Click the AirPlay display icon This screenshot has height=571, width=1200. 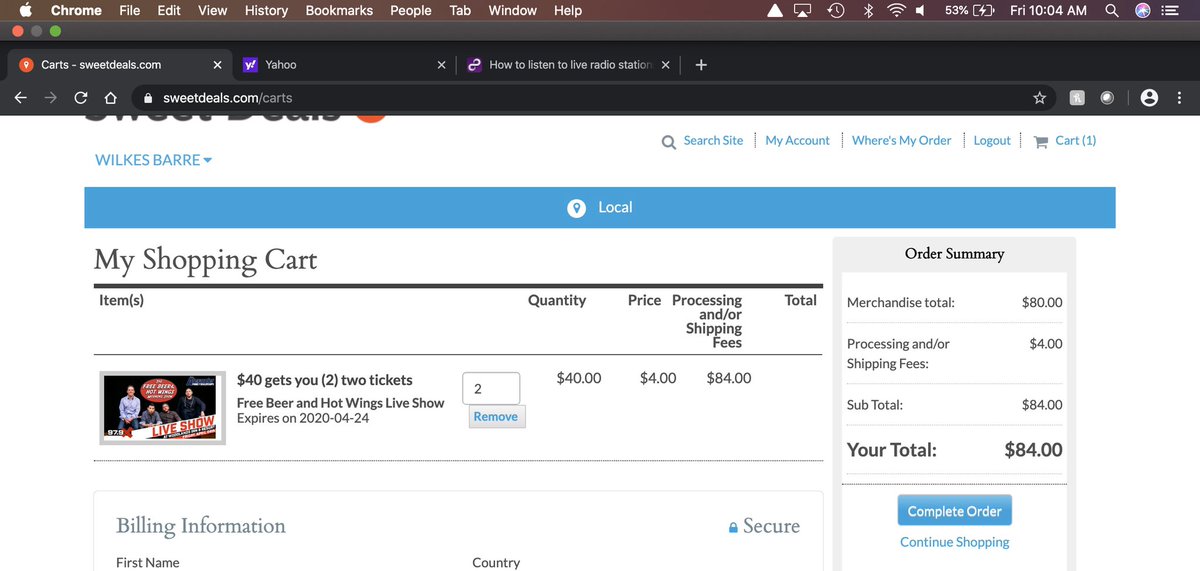[802, 10]
